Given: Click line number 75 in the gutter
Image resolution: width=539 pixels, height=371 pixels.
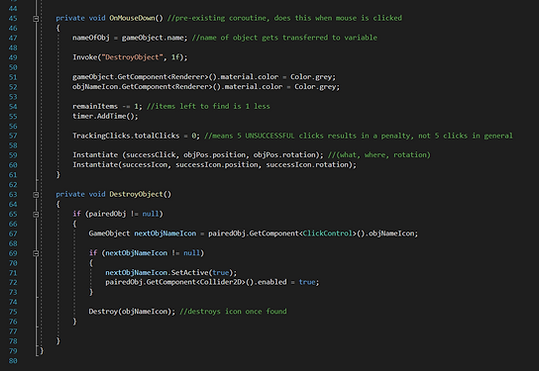Looking at the screenshot, I should click(13, 312).
